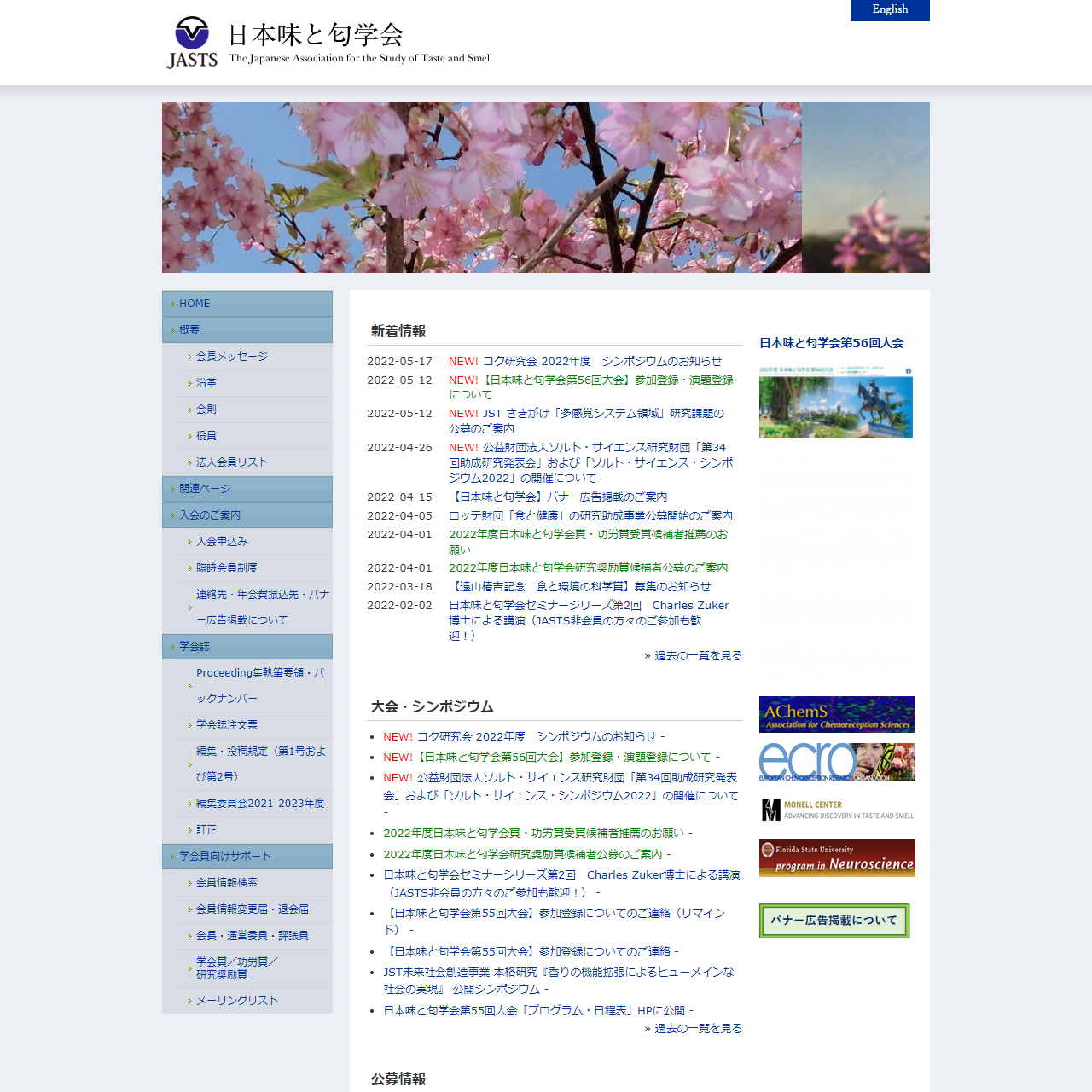1092x1092 pixels.
Task: Select 会長メッセージ in the sidebar
Action: (232, 357)
